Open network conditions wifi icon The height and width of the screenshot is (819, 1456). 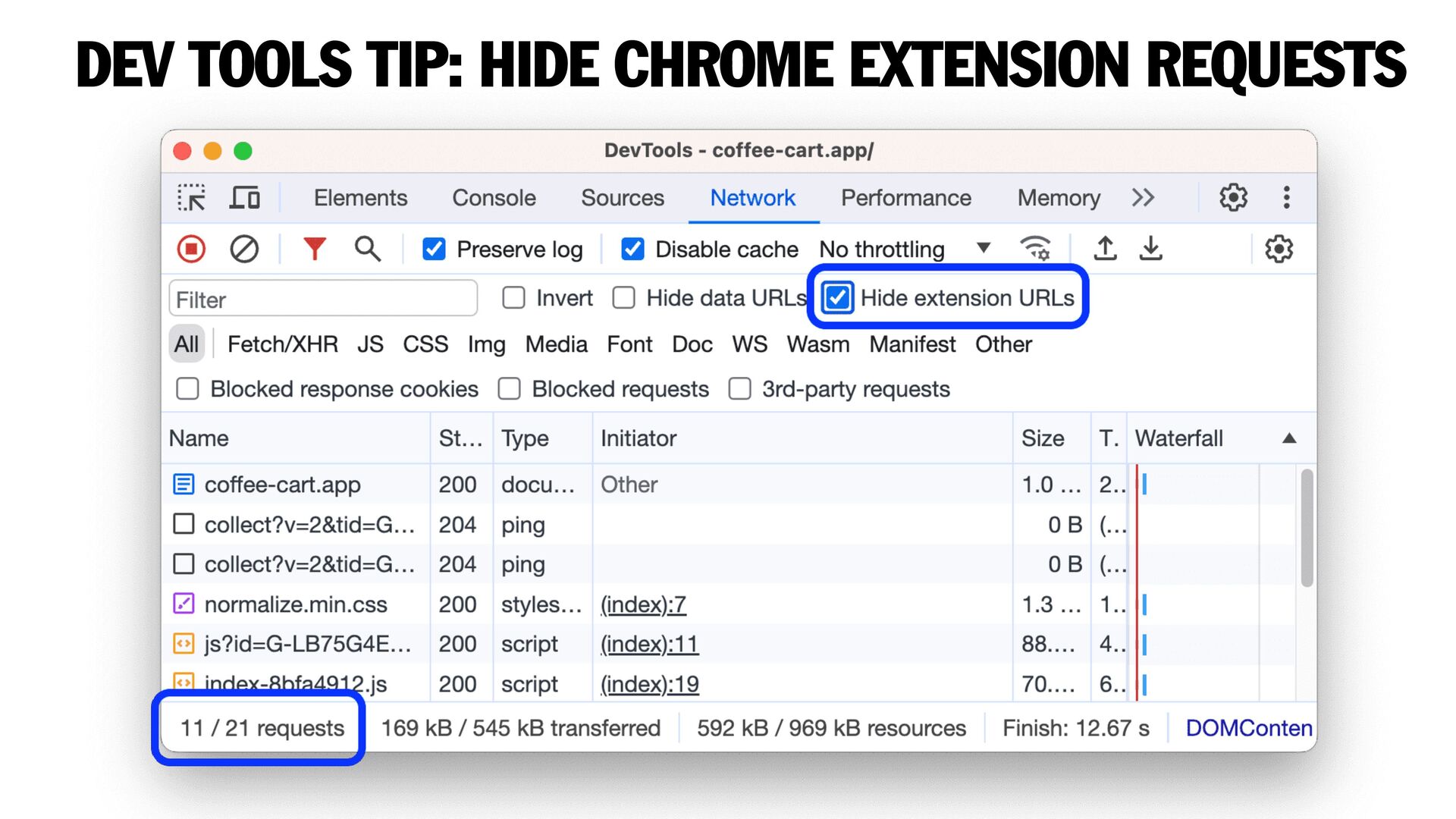pyautogui.click(x=1035, y=249)
